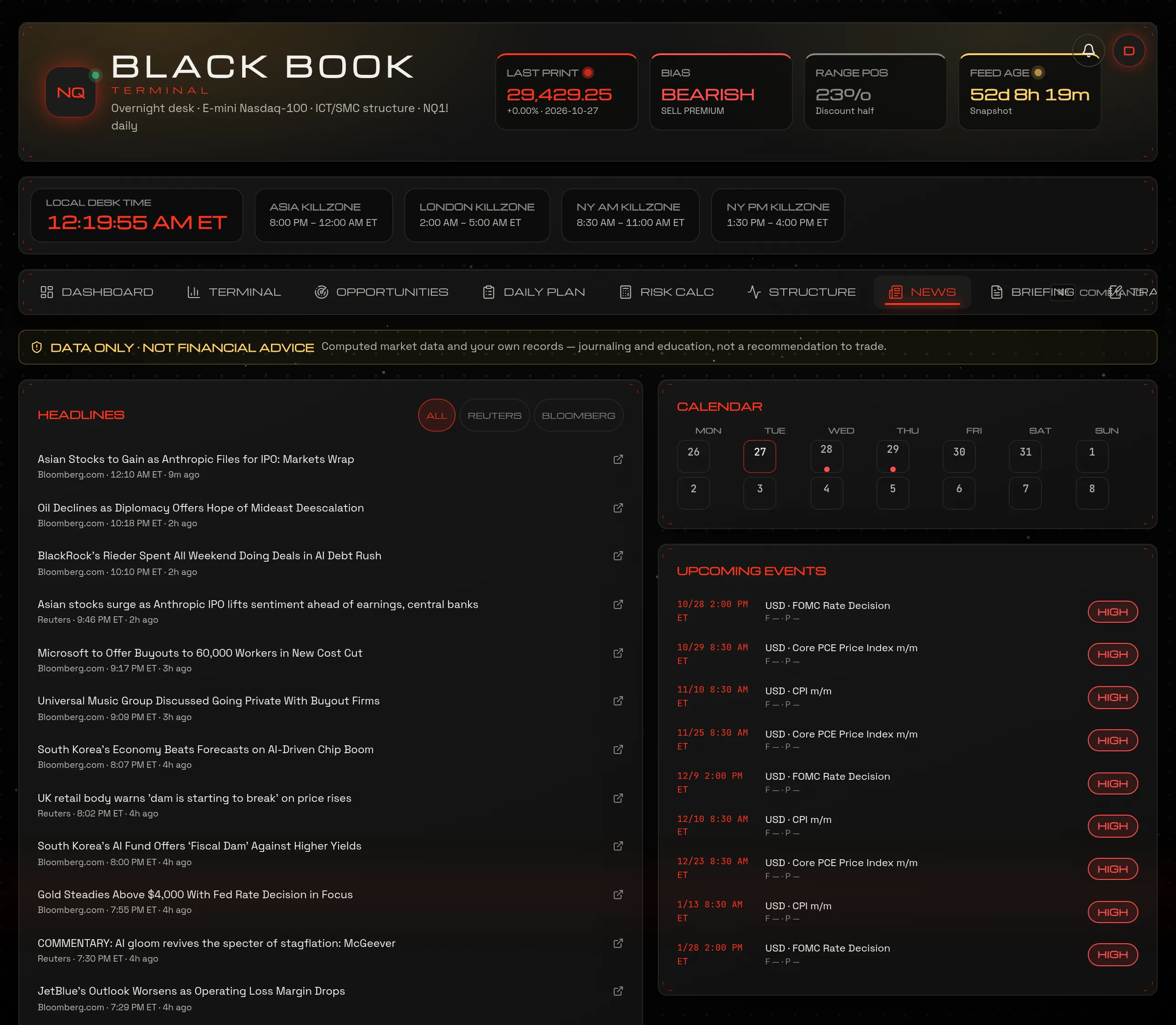Open external link for Oil Declines headline
Image resolution: width=1176 pixels, height=1025 pixels.
pos(618,508)
